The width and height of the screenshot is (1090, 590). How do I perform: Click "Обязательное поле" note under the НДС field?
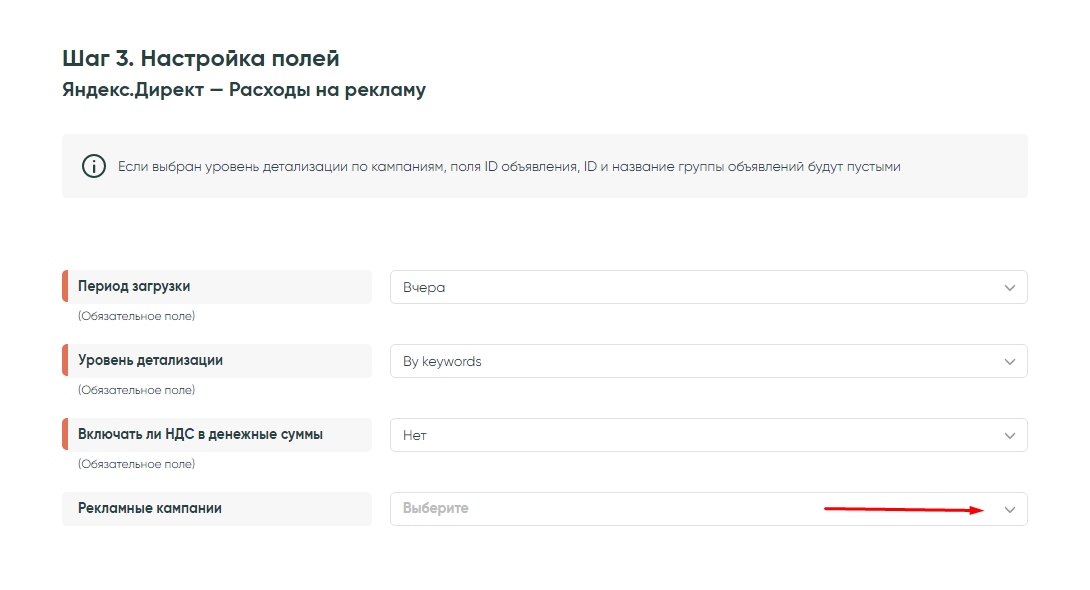[x=136, y=464]
